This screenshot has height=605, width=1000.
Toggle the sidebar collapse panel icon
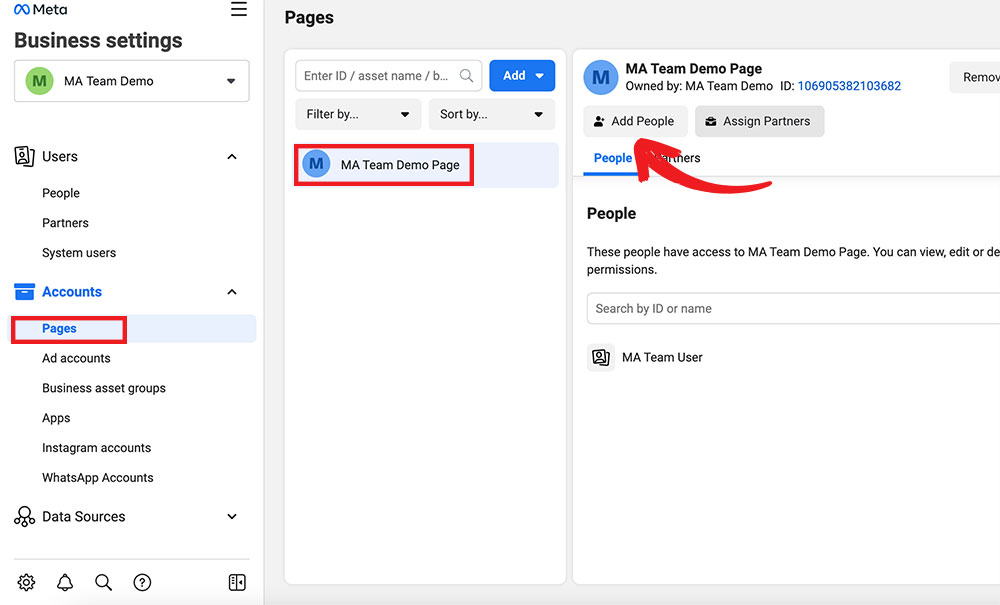[237, 582]
